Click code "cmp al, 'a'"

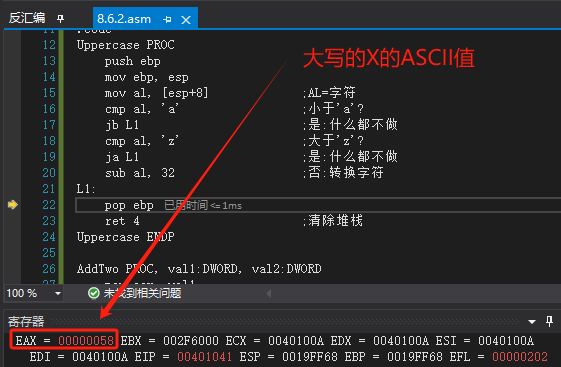pyautogui.click(x=142, y=109)
